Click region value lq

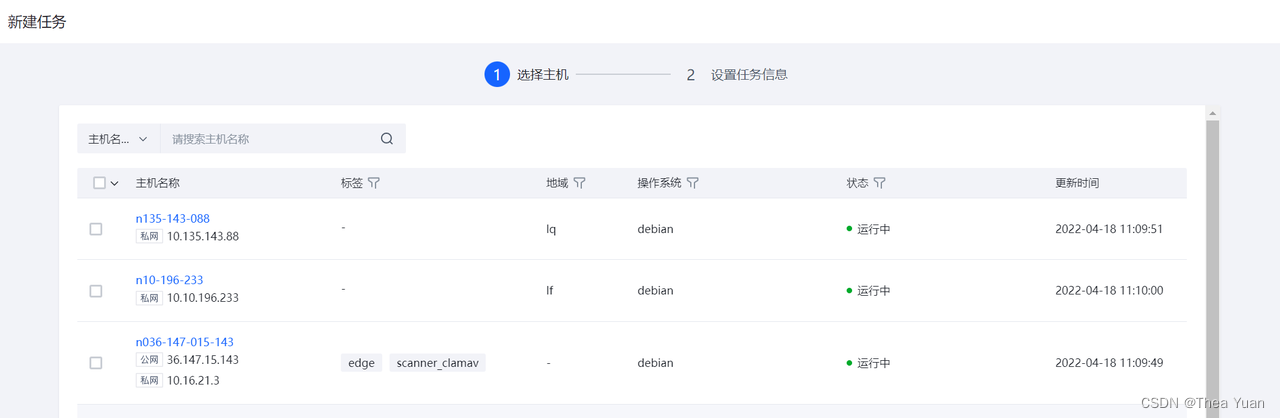point(551,229)
